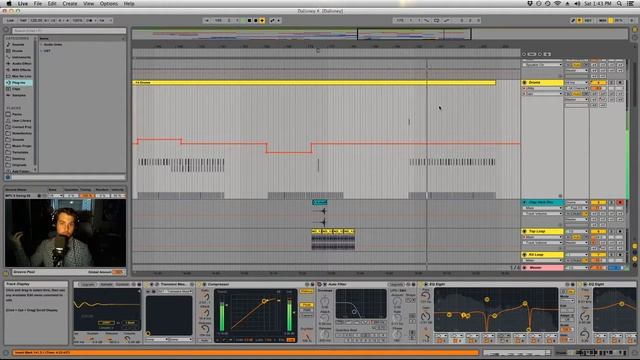Open the Live application menu
This screenshot has height=360, width=640.
click(23, 4)
